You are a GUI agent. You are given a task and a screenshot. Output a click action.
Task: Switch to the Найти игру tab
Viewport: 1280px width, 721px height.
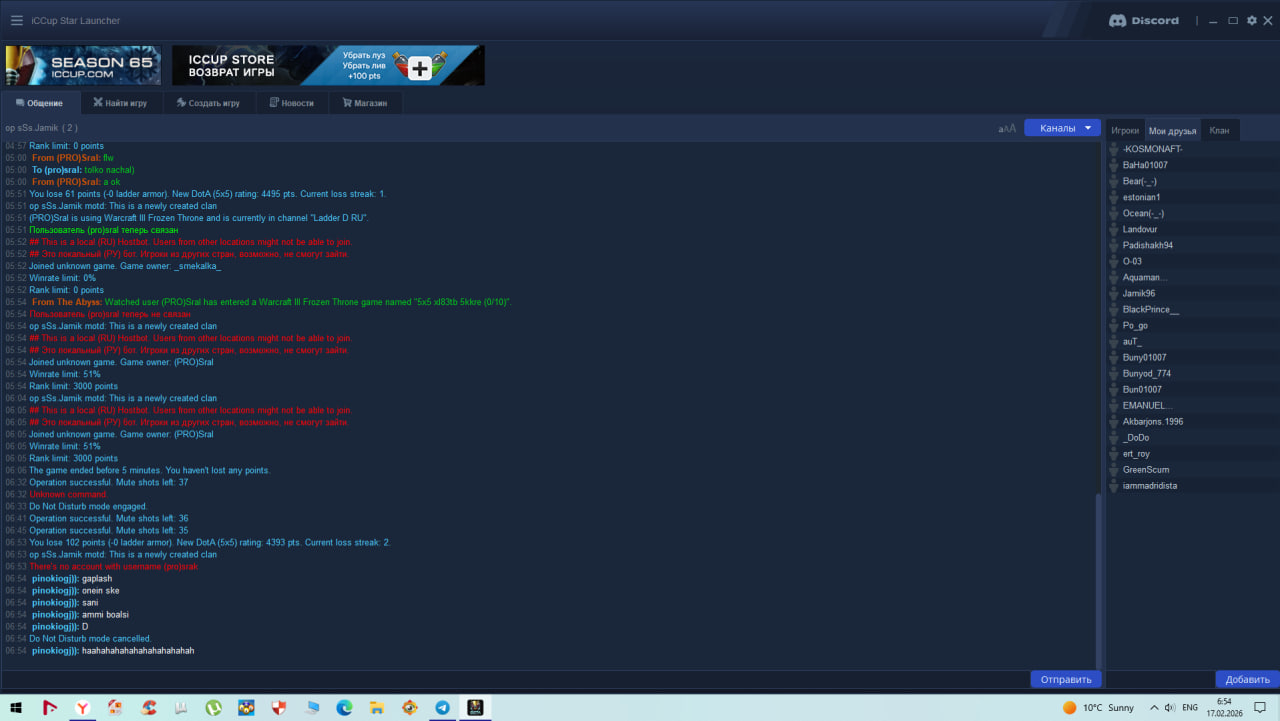120,103
